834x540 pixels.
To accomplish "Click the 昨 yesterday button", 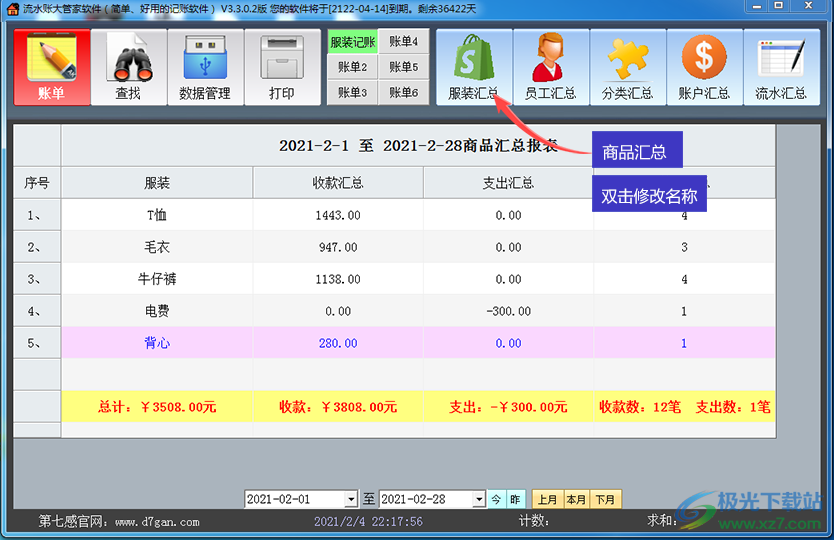I will [x=515, y=499].
